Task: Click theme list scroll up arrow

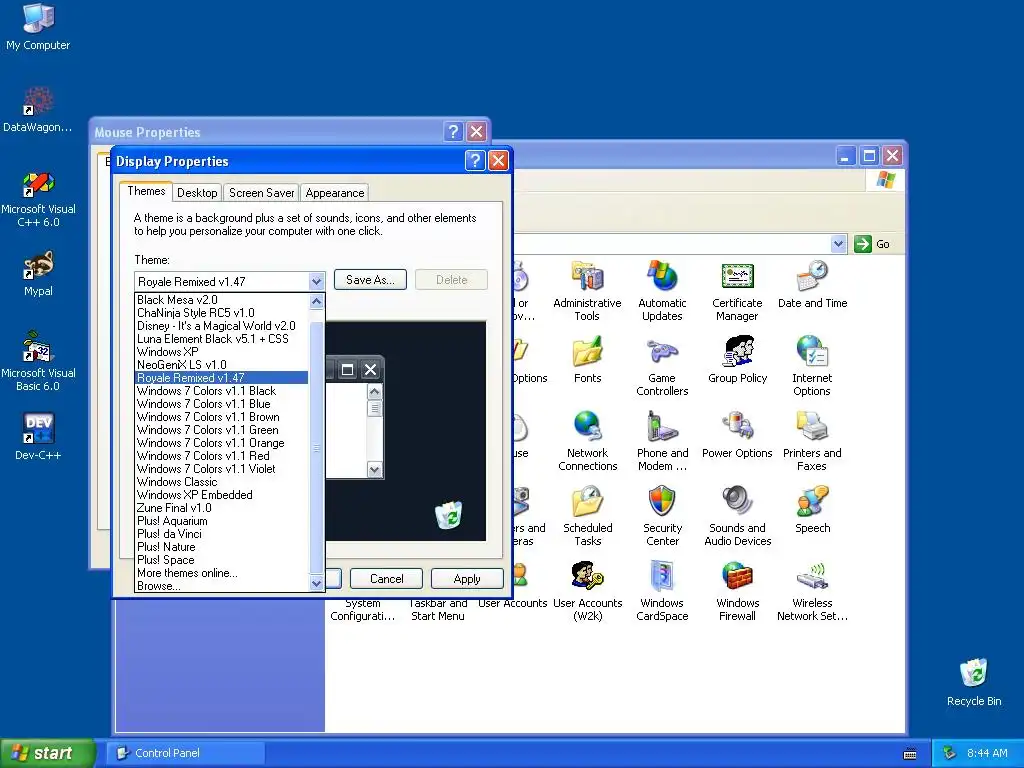Action: (316, 301)
